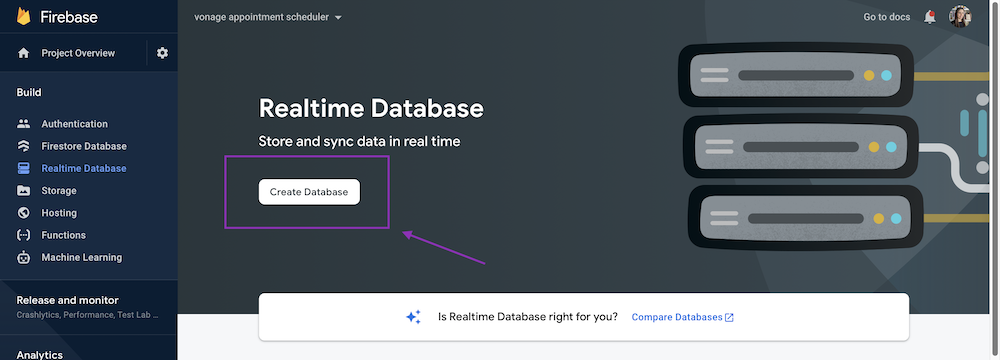Click 'Is Realtime Database right for you?' text
1000x360 pixels.
pos(527,317)
